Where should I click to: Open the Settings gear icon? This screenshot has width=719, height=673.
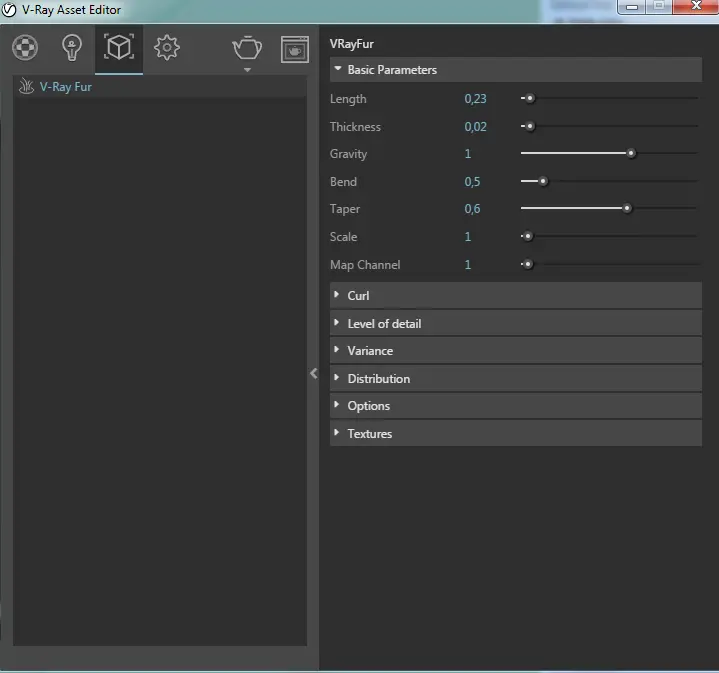167,48
